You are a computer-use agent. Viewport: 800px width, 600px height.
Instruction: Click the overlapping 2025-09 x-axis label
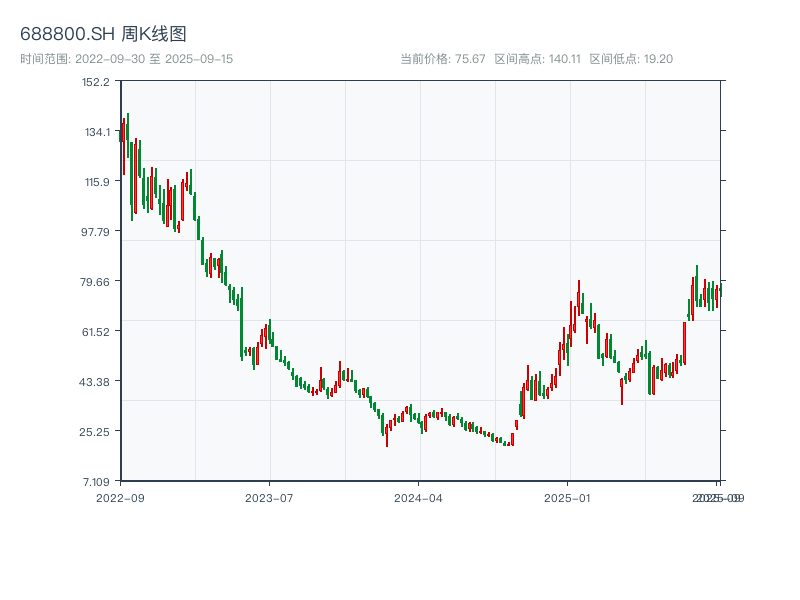click(x=718, y=498)
